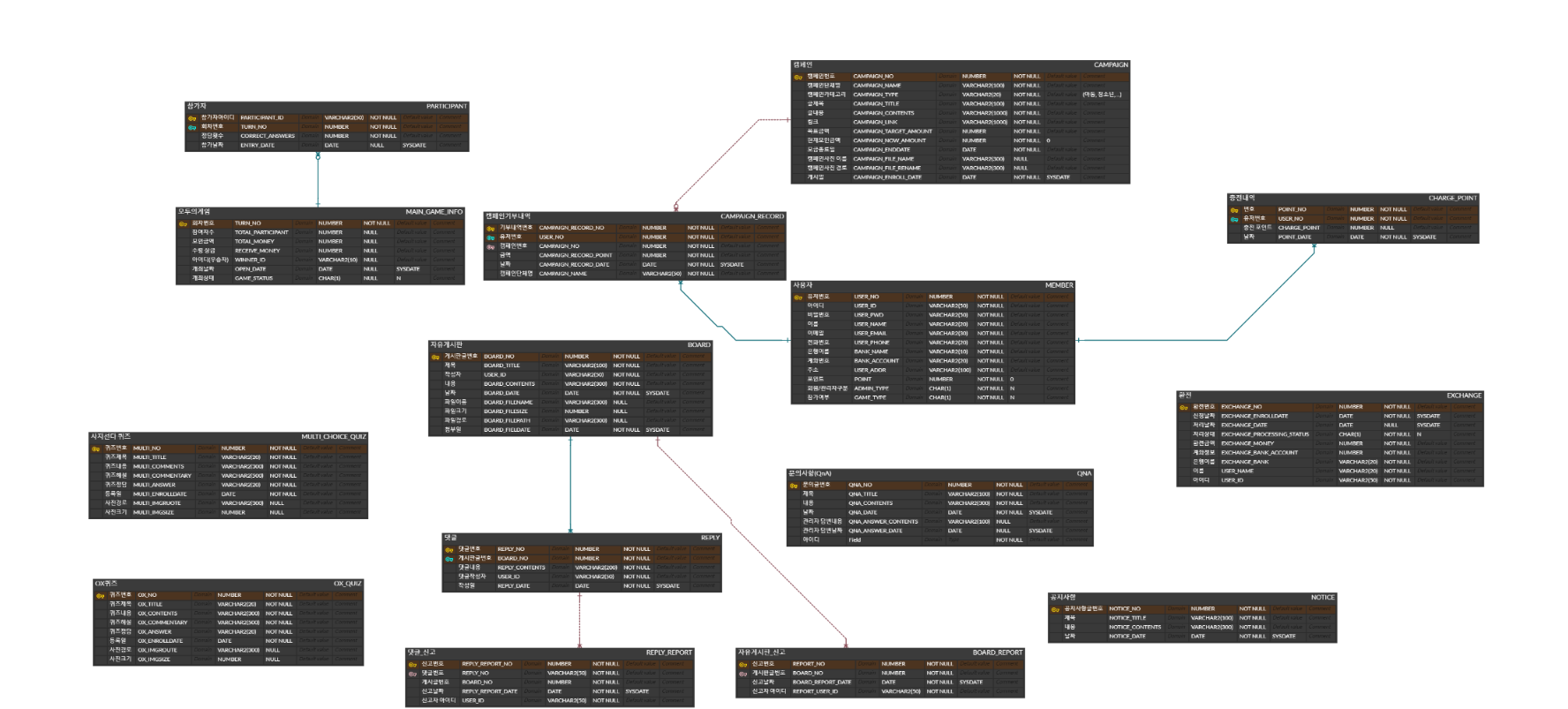Select the primary key icon in the BOARD table
This screenshot has height=709, width=1568.
[x=435, y=357]
